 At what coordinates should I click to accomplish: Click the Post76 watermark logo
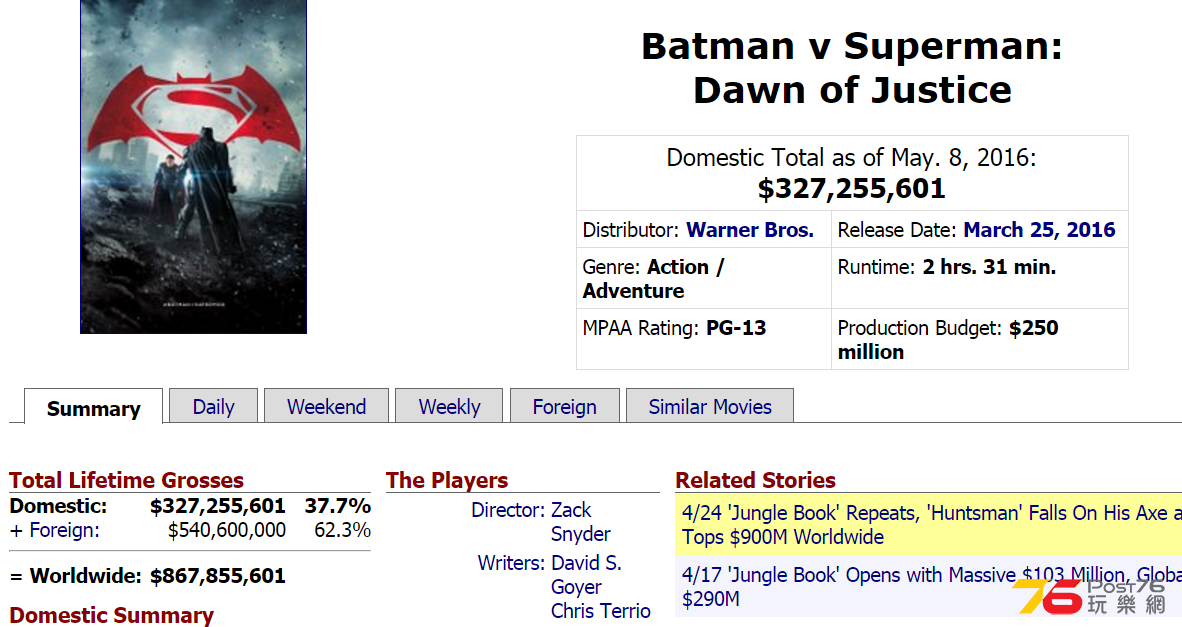click(1091, 596)
